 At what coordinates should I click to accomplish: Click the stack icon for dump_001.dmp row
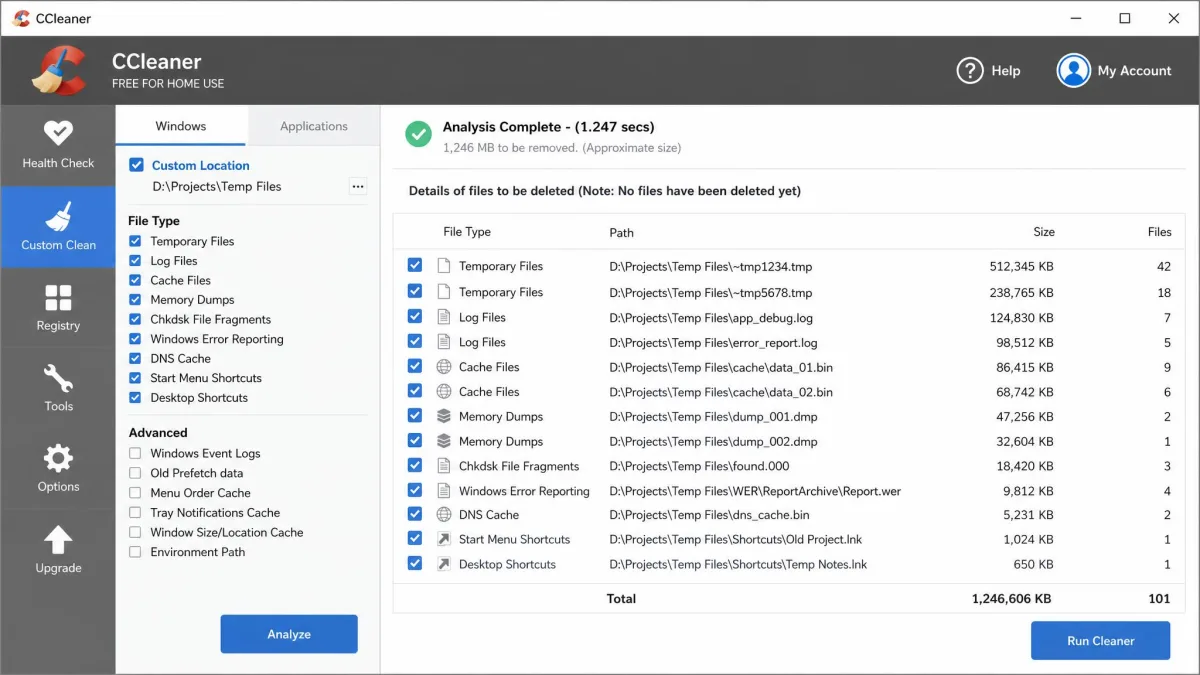pos(444,416)
